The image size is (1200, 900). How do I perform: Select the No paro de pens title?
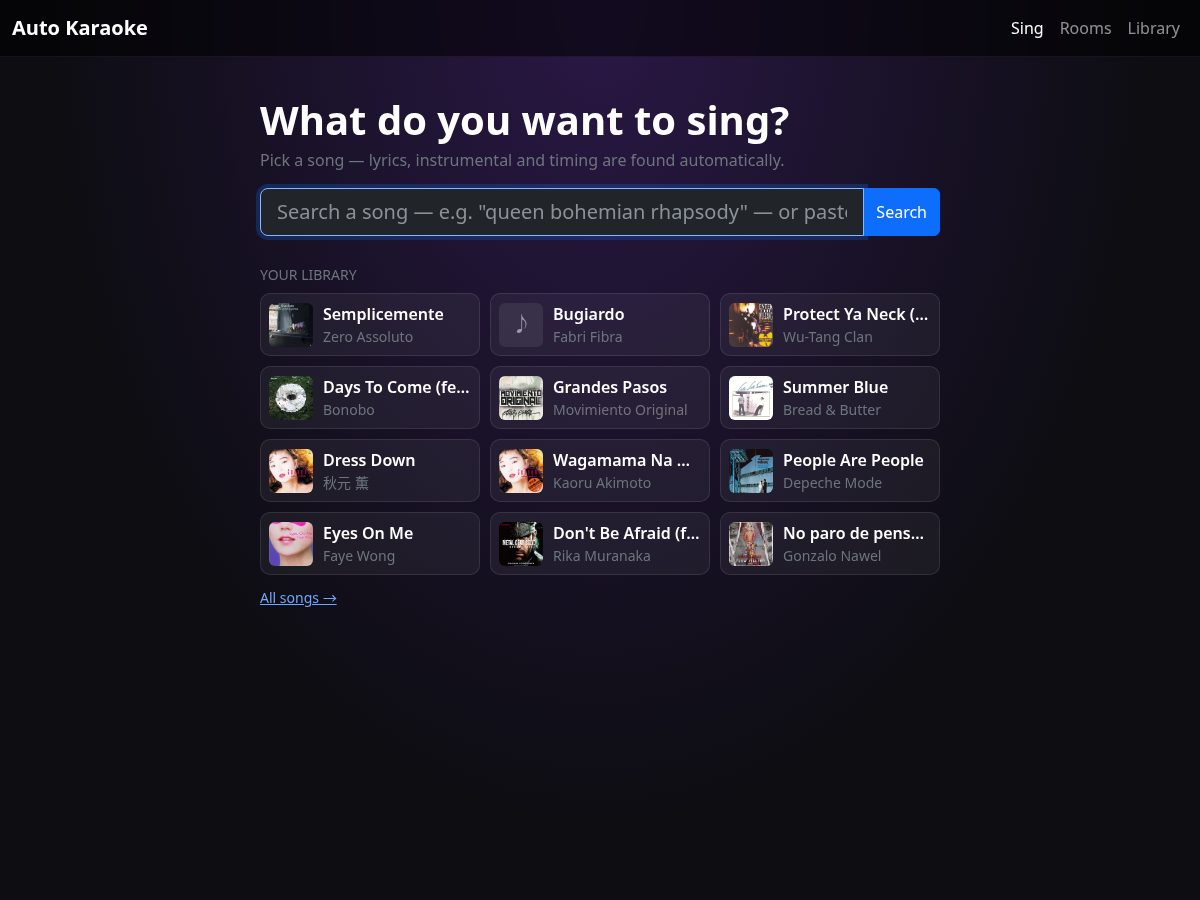[x=854, y=533]
